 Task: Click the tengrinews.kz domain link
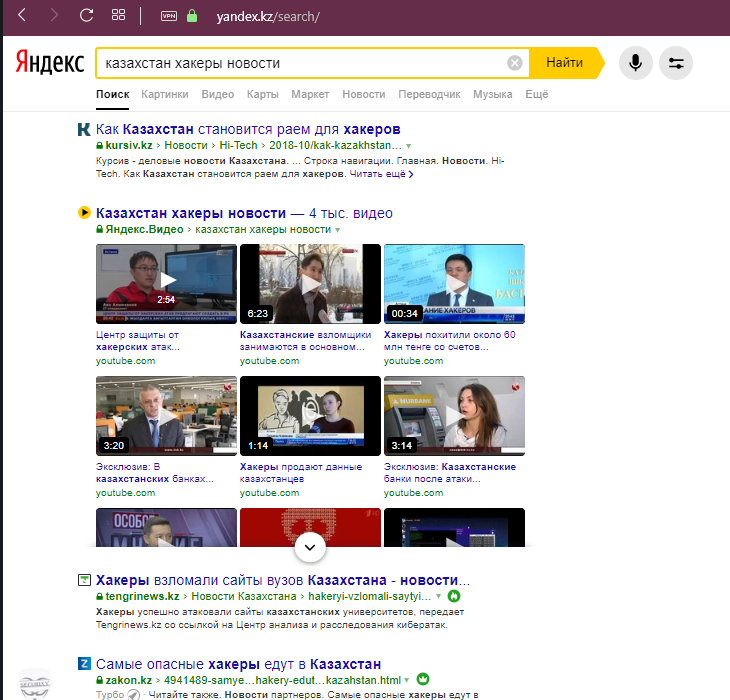coord(142,596)
